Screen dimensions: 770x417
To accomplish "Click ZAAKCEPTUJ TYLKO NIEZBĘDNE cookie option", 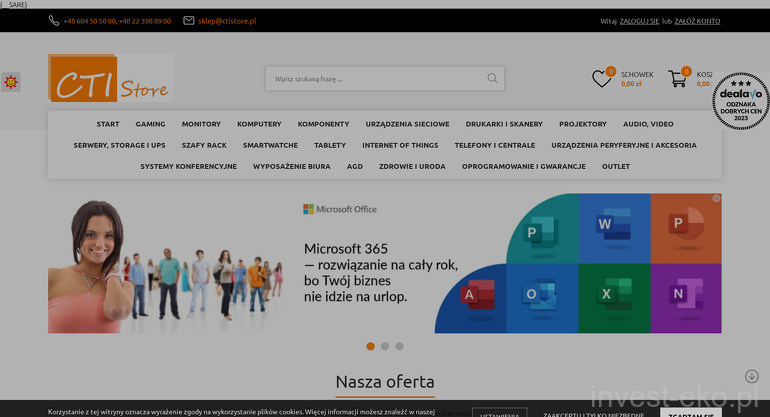I will tap(593, 415).
